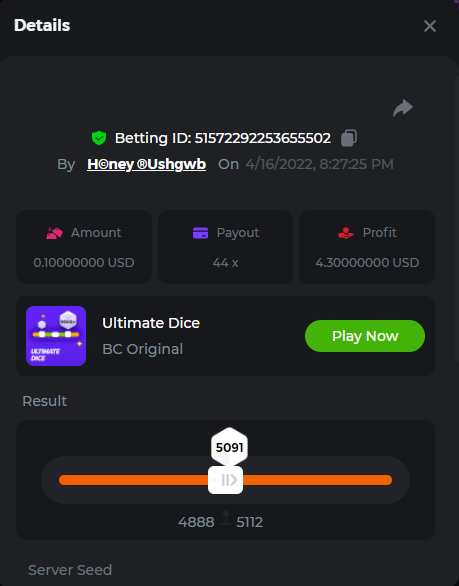This screenshot has height=586, width=459.
Task: Copy the Betting ID with copy icon
Action: [x=349, y=138]
